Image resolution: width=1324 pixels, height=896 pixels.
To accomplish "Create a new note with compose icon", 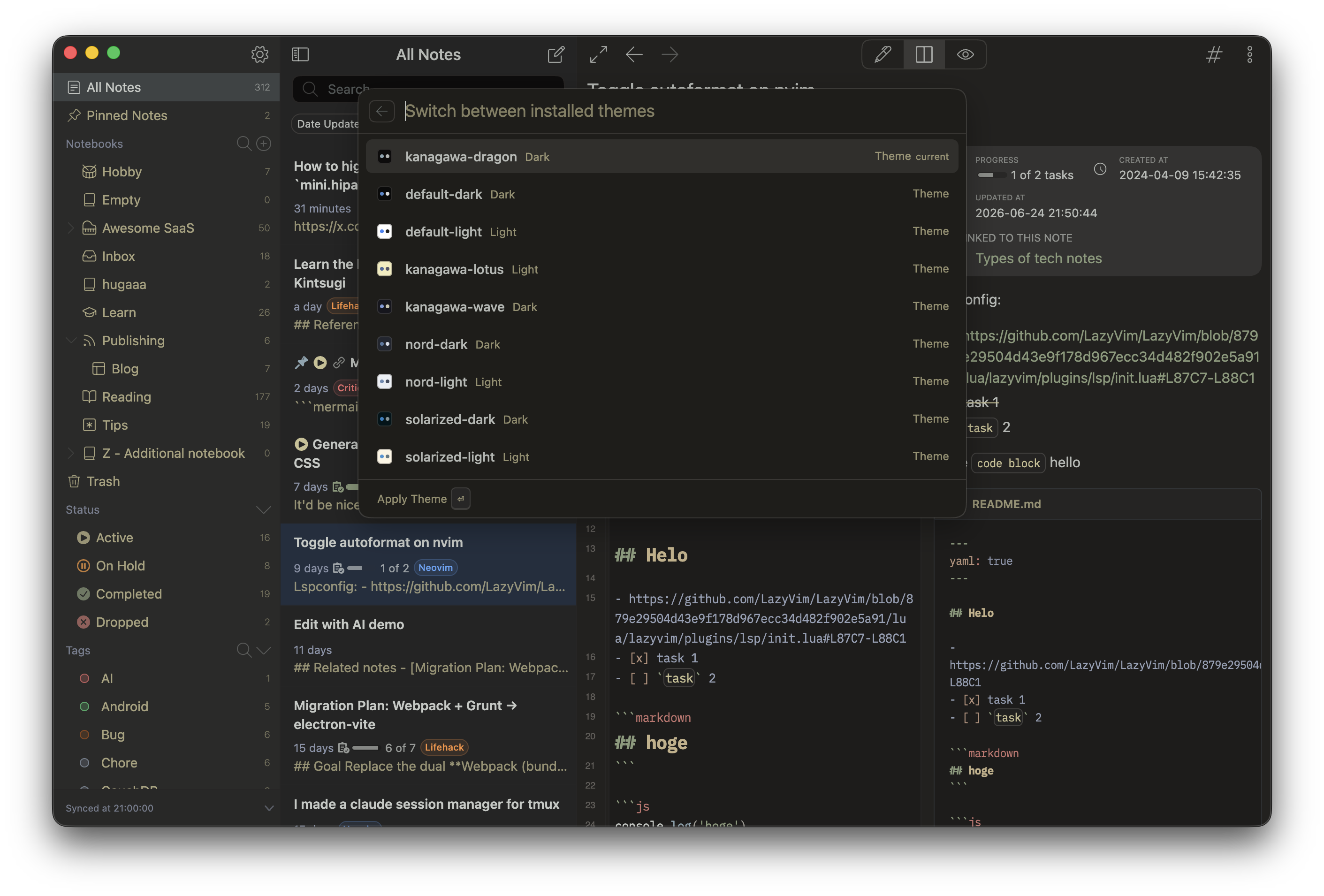I will [556, 54].
